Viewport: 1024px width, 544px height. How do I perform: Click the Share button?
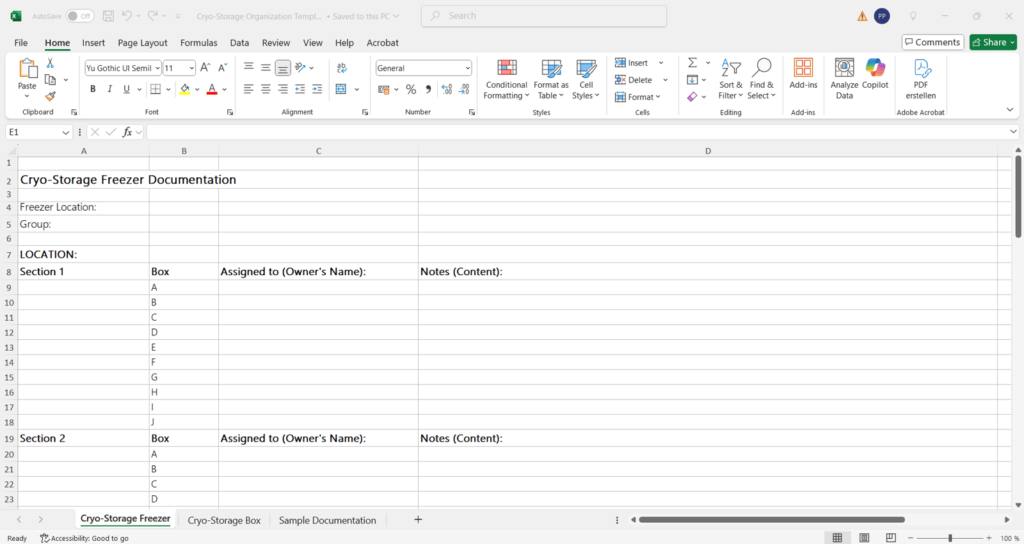[x=992, y=42]
